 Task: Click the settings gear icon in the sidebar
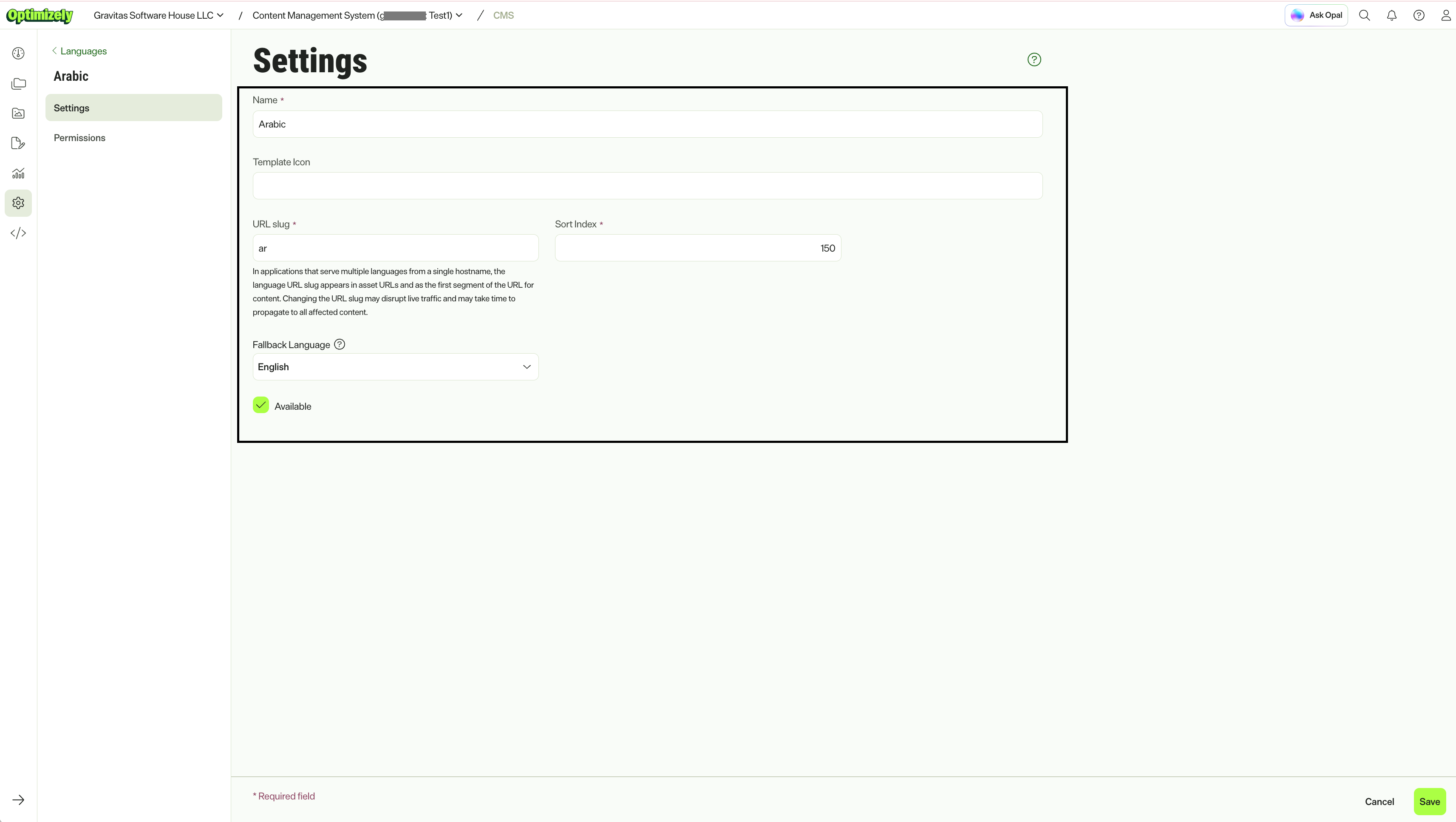[x=18, y=203]
